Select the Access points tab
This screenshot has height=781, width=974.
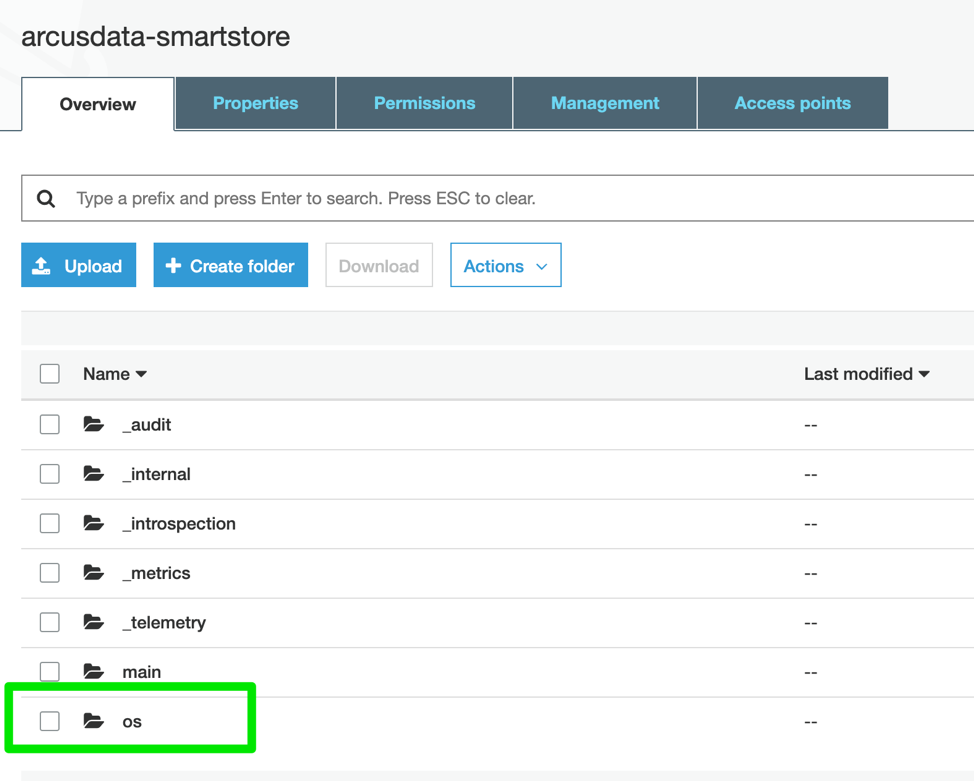792,103
